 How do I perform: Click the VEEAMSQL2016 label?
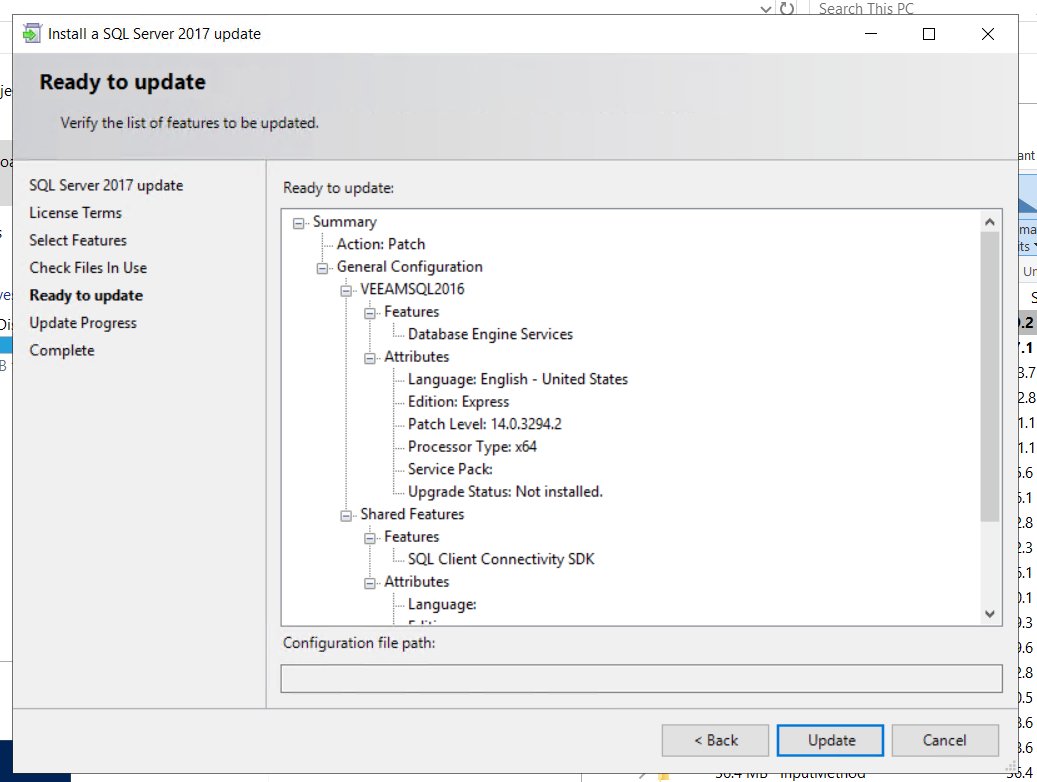(412, 289)
